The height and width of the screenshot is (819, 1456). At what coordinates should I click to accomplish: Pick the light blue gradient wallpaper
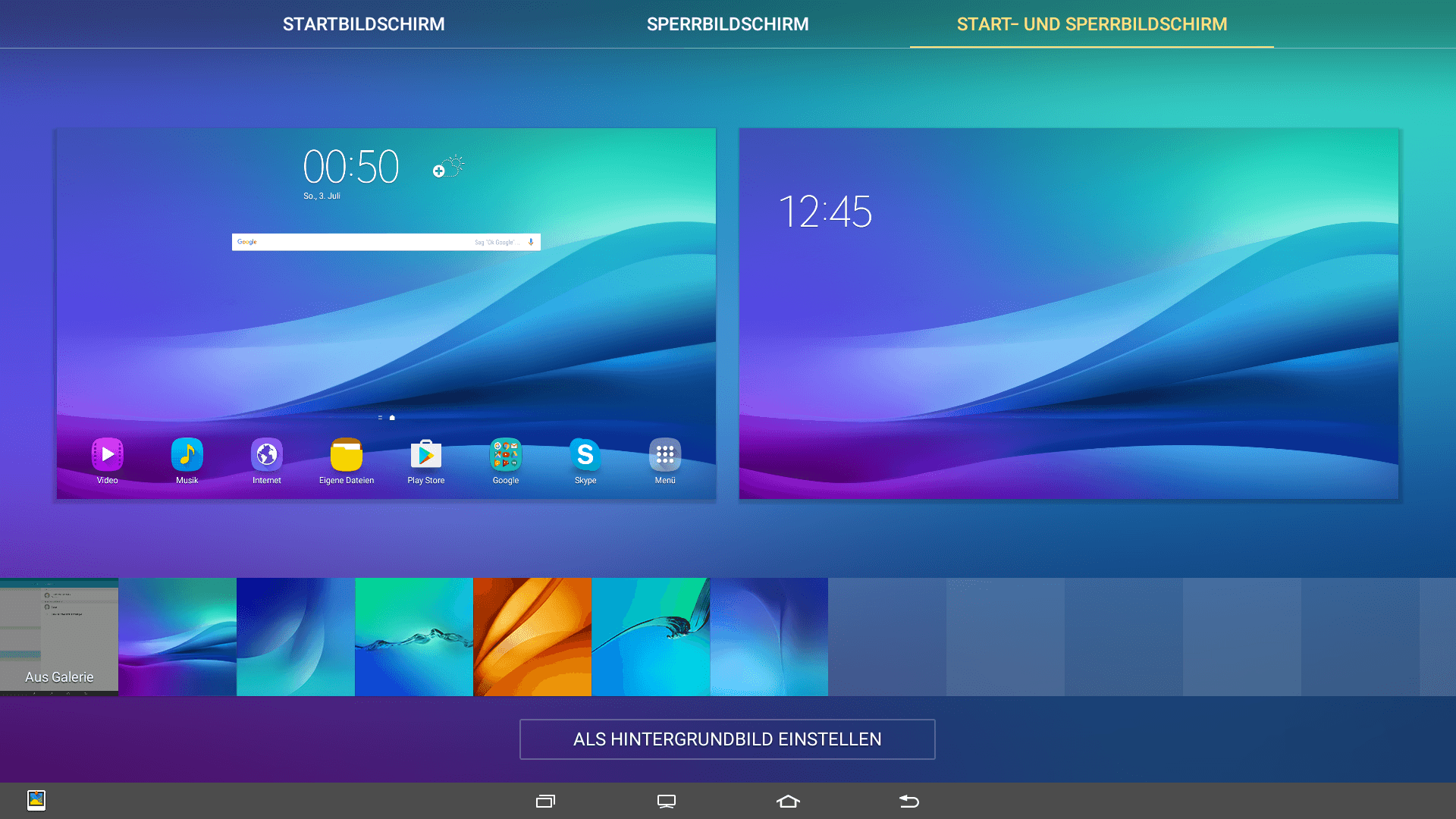pyautogui.click(x=769, y=637)
